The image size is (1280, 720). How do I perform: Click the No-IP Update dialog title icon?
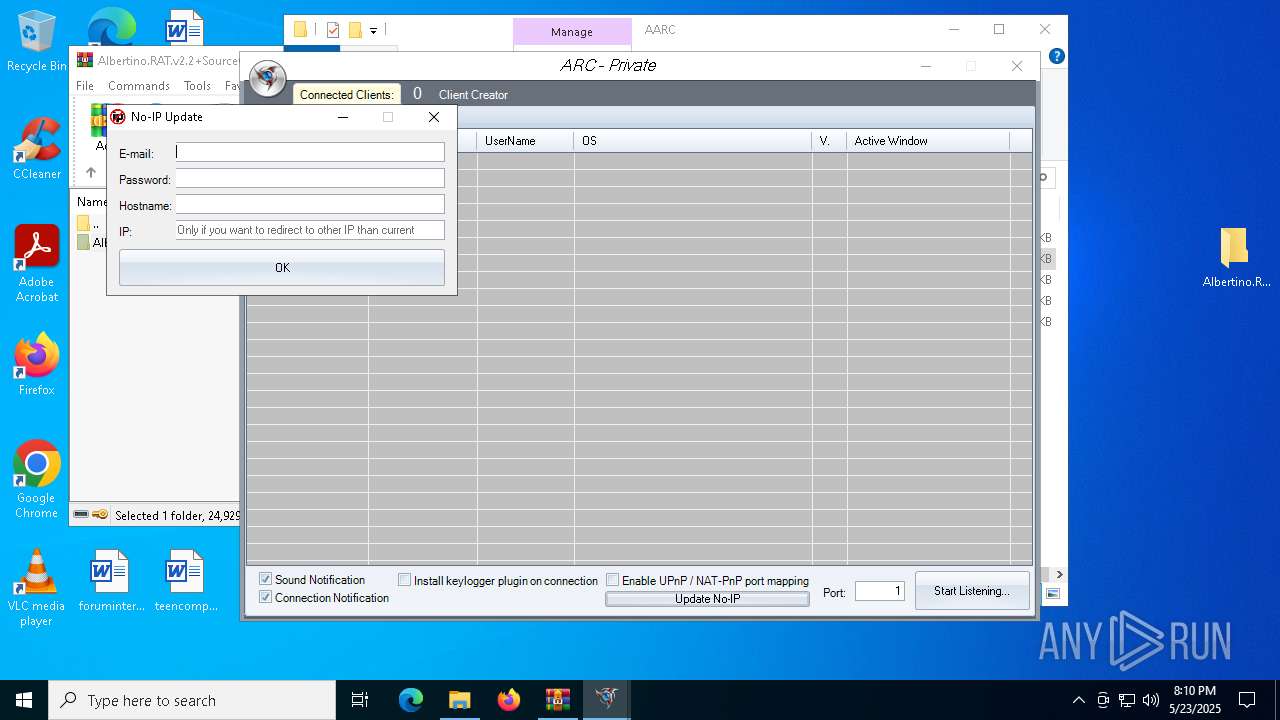[x=118, y=117]
